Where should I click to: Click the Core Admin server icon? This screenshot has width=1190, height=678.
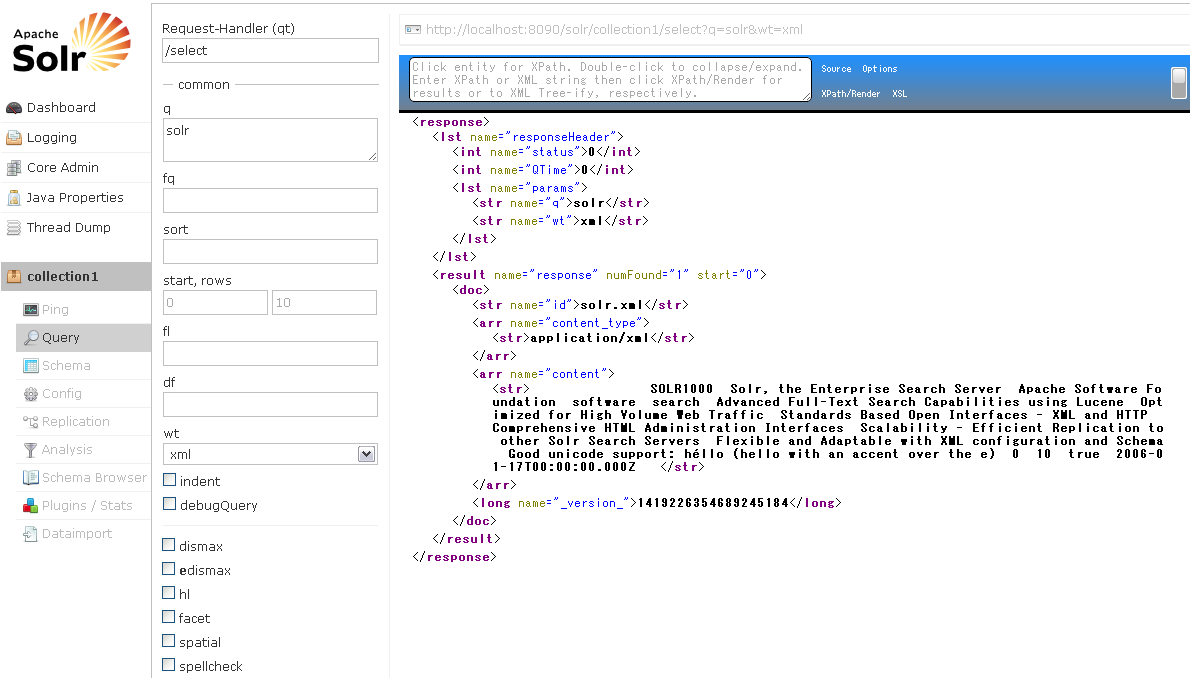coord(14,168)
